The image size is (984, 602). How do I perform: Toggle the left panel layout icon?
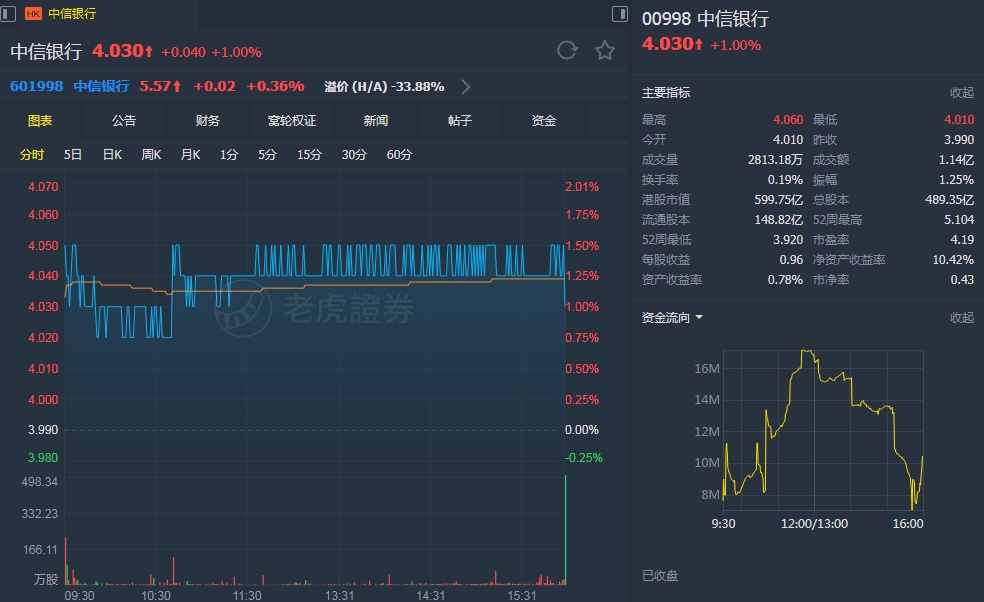pos(8,13)
